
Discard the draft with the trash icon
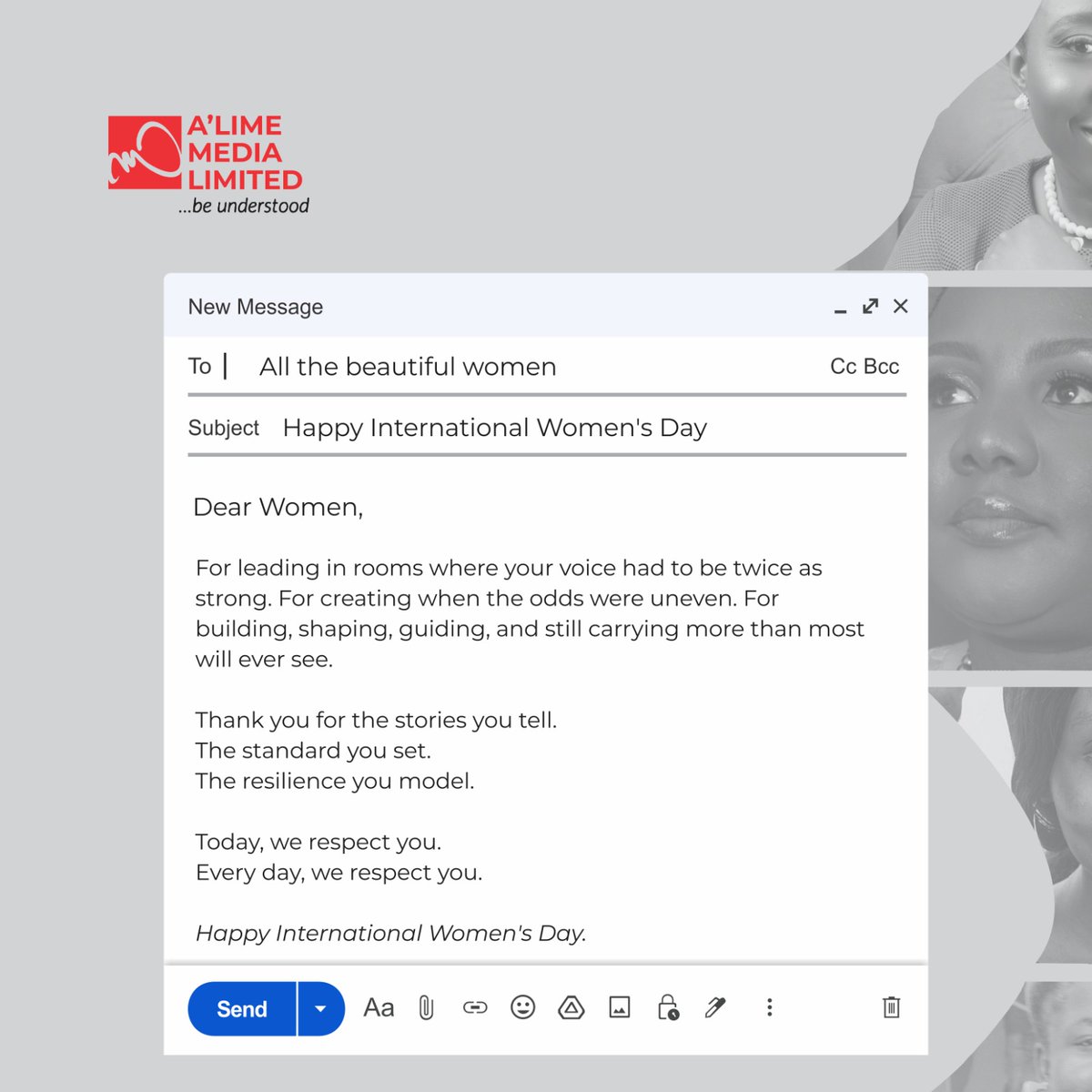coord(892,1007)
